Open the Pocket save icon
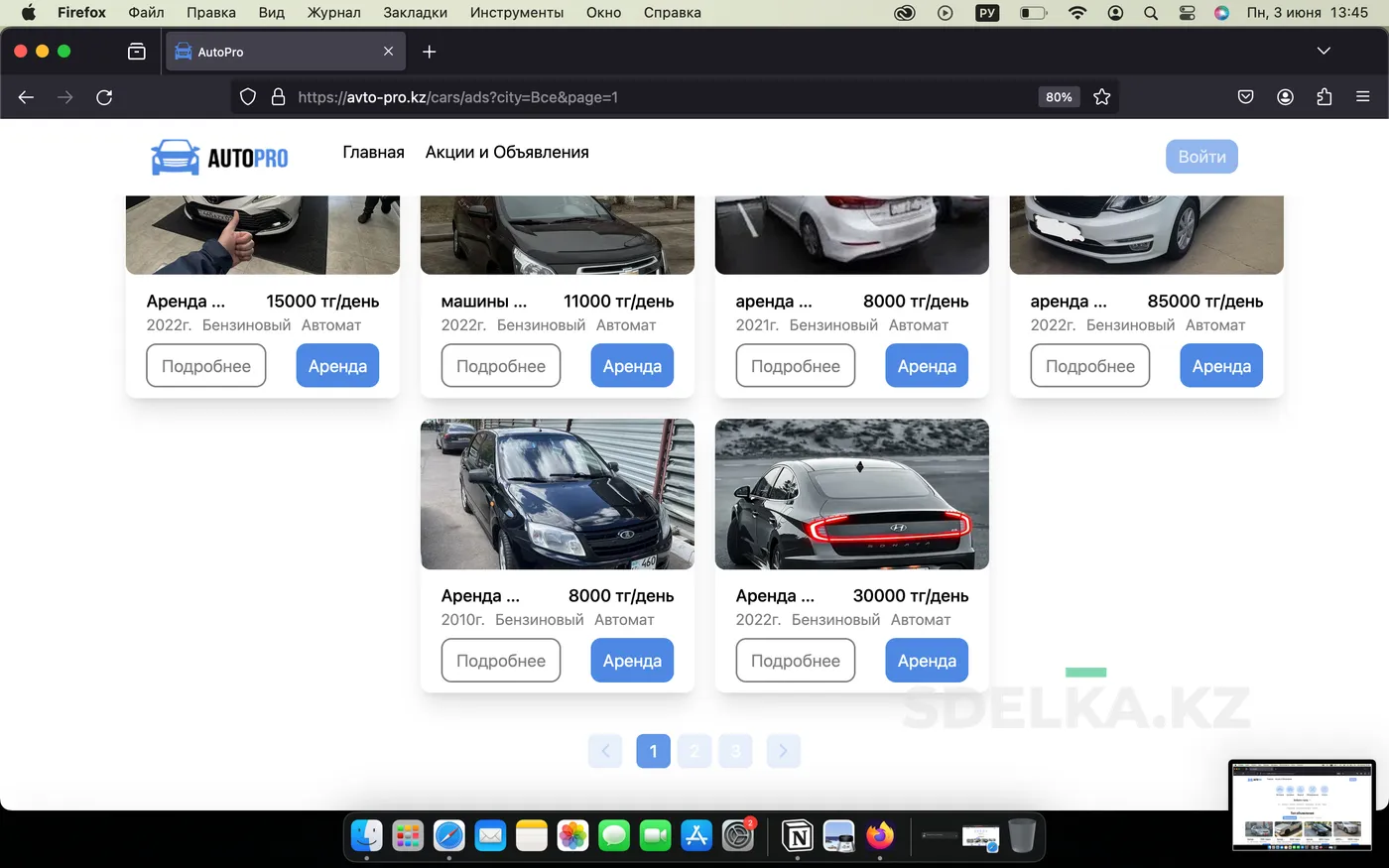This screenshot has width=1389, height=868. coord(1245,97)
